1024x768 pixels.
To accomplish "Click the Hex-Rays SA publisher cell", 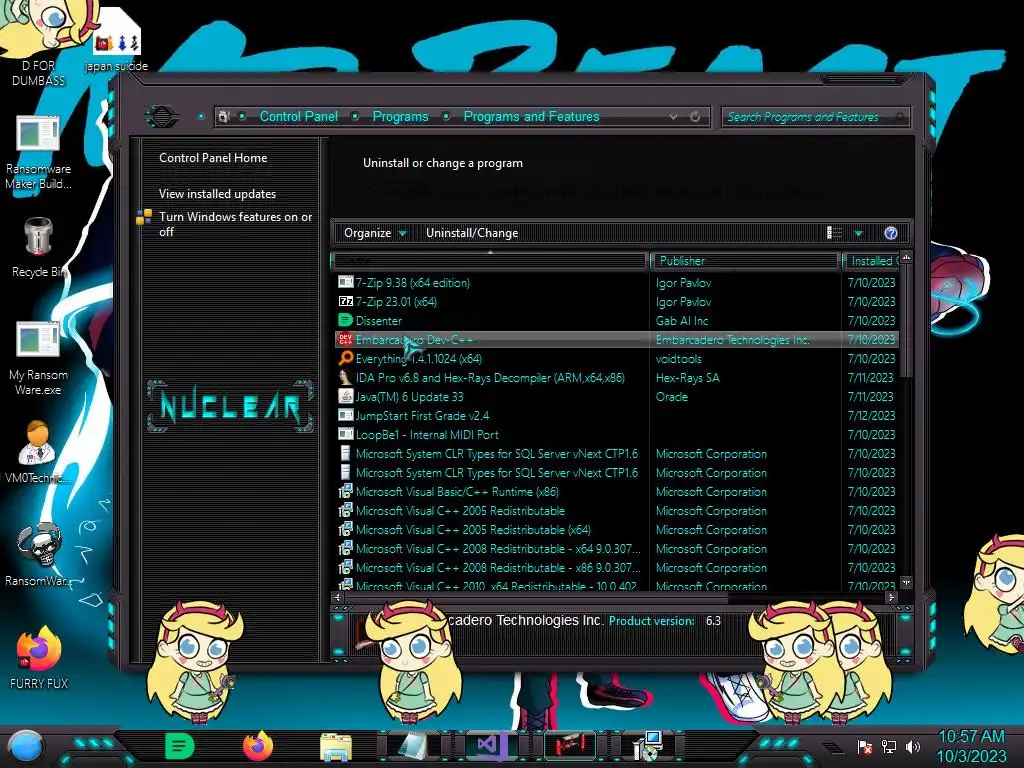I will (687, 377).
